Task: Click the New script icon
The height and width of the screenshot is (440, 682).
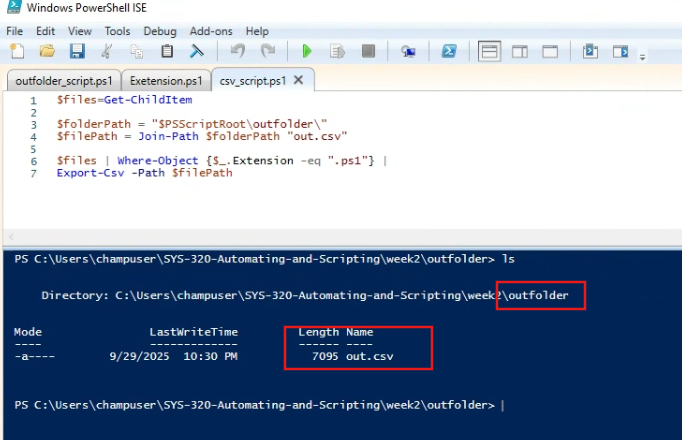Action: click(17, 51)
